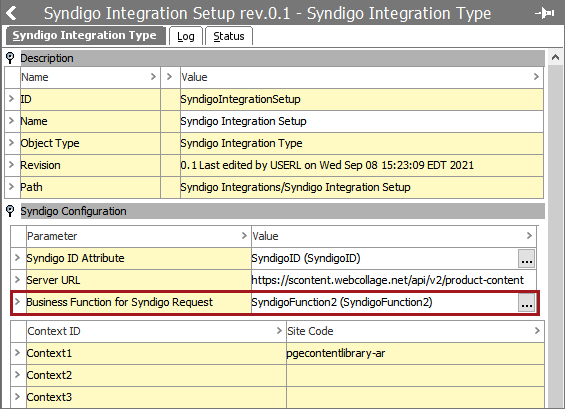Image resolution: width=565 pixels, height=409 pixels.
Task: Click the pin icon in title bar
Action: point(544,13)
